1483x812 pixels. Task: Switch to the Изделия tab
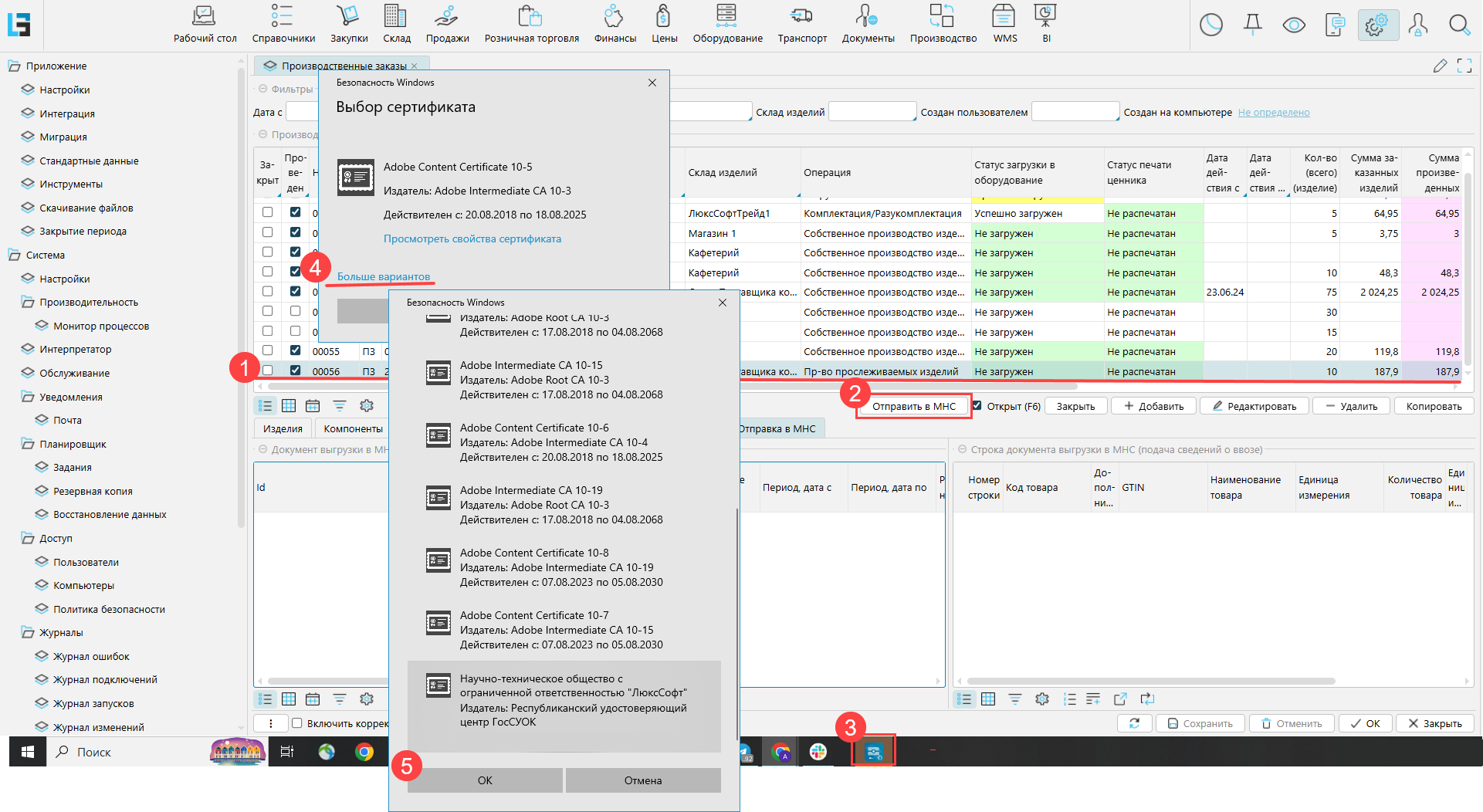coord(283,429)
